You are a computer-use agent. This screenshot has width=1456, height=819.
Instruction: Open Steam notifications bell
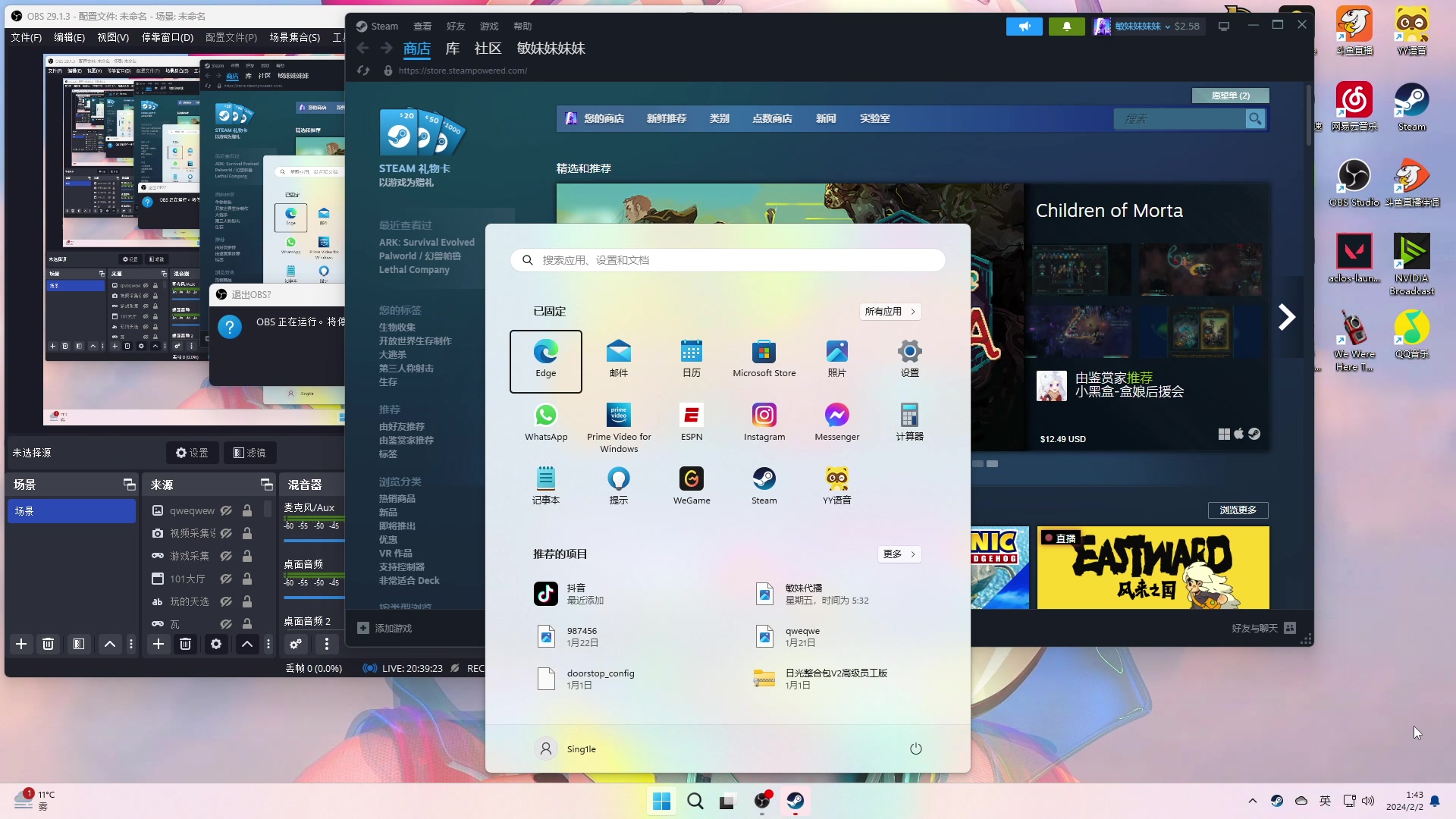[x=1067, y=27]
